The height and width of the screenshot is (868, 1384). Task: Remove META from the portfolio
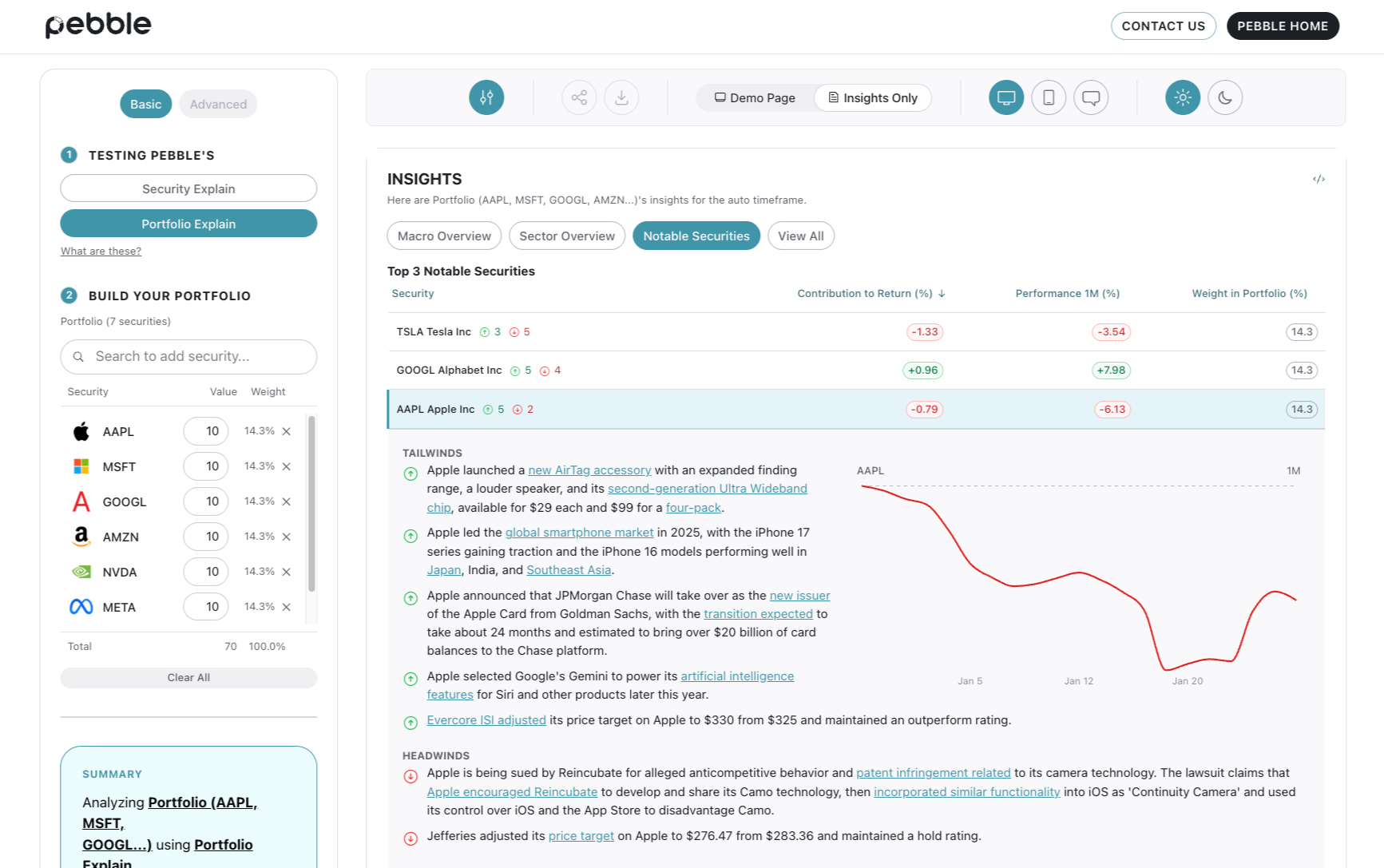pyautogui.click(x=286, y=607)
